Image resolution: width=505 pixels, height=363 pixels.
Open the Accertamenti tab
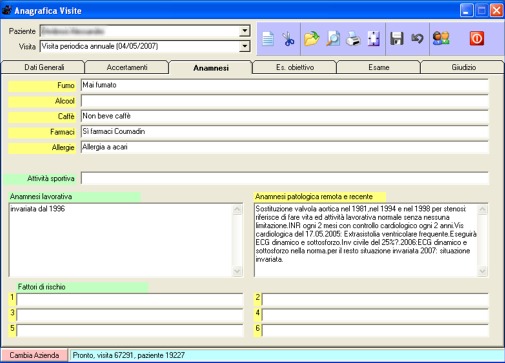pyautogui.click(x=127, y=67)
